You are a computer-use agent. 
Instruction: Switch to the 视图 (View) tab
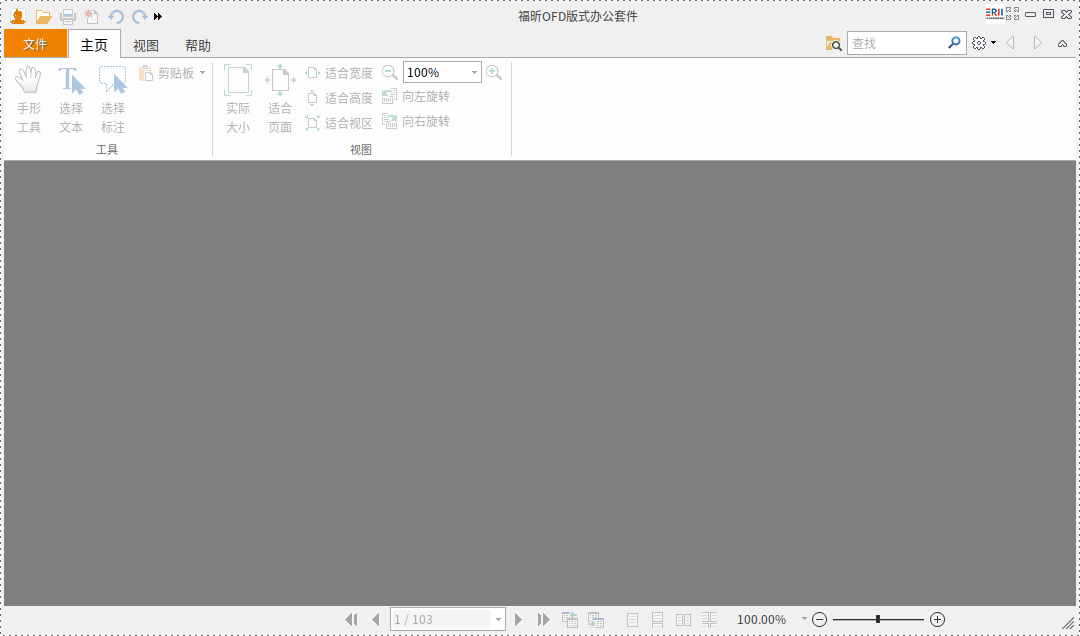pyautogui.click(x=145, y=44)
